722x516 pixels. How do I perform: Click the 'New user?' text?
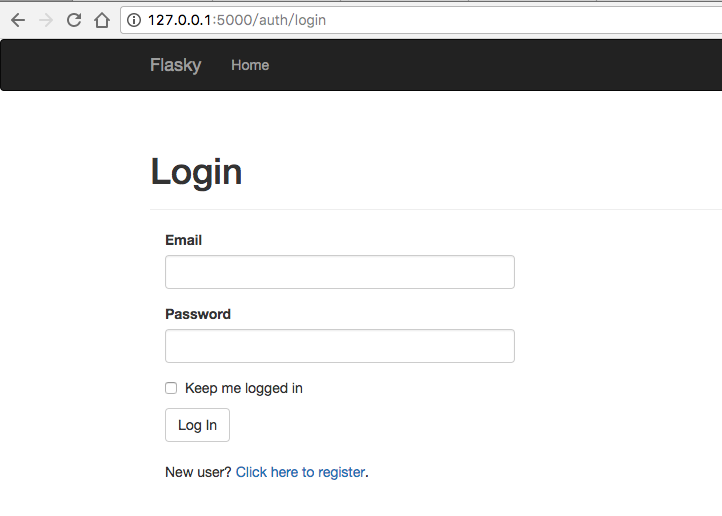(198, 472)
